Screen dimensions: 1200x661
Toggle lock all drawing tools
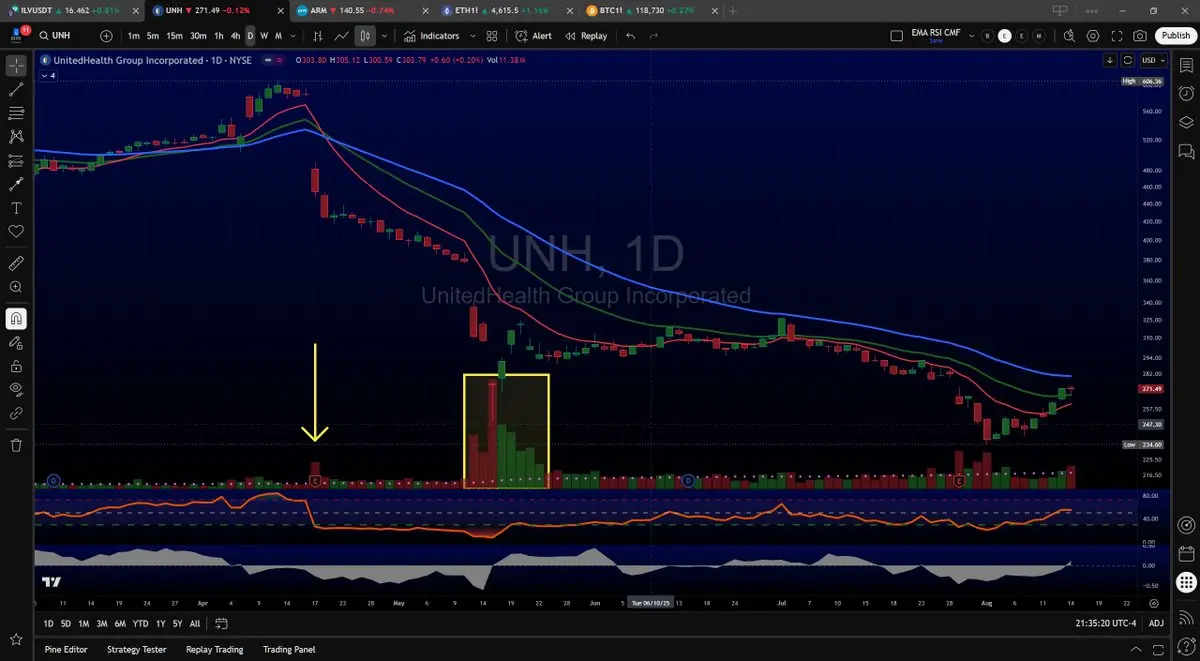pos(16,366)
